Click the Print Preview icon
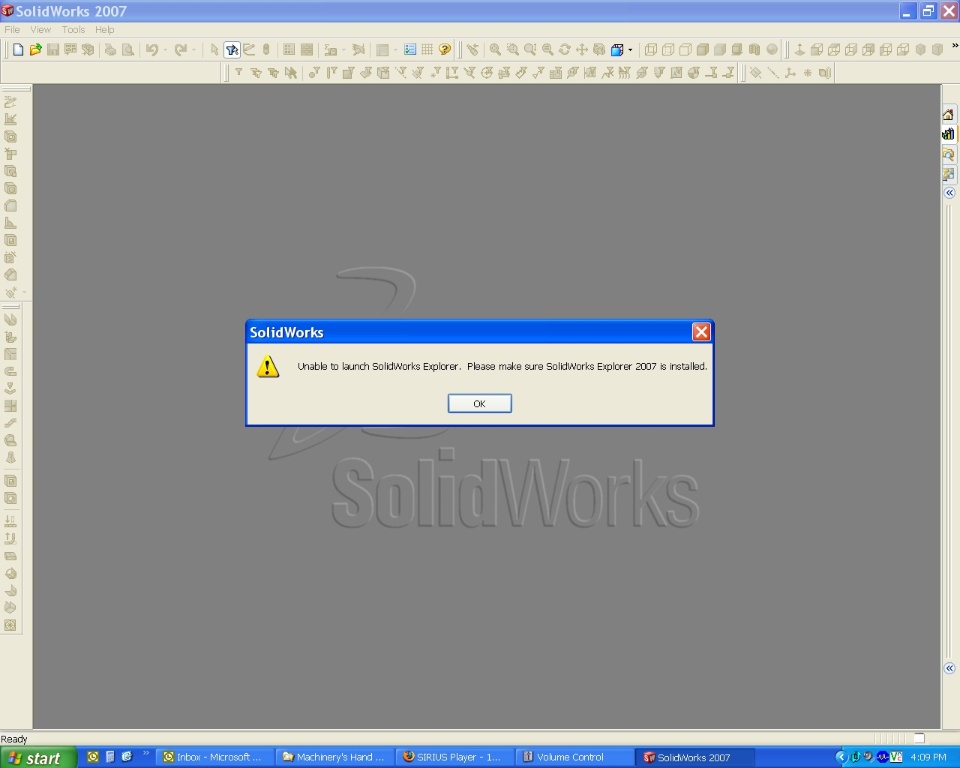 pos(128,50)
